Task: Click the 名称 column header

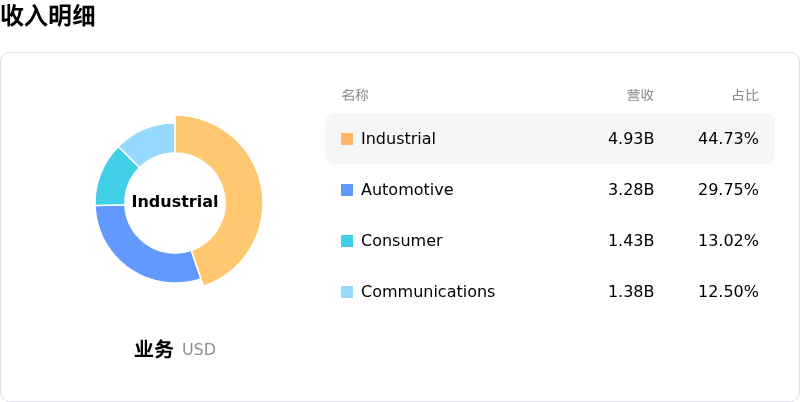Action: [355, 95]
